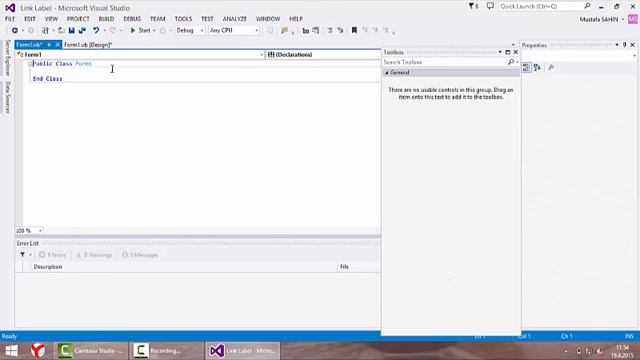Open the Properties window options dropdown arrow

click(617, 45)
